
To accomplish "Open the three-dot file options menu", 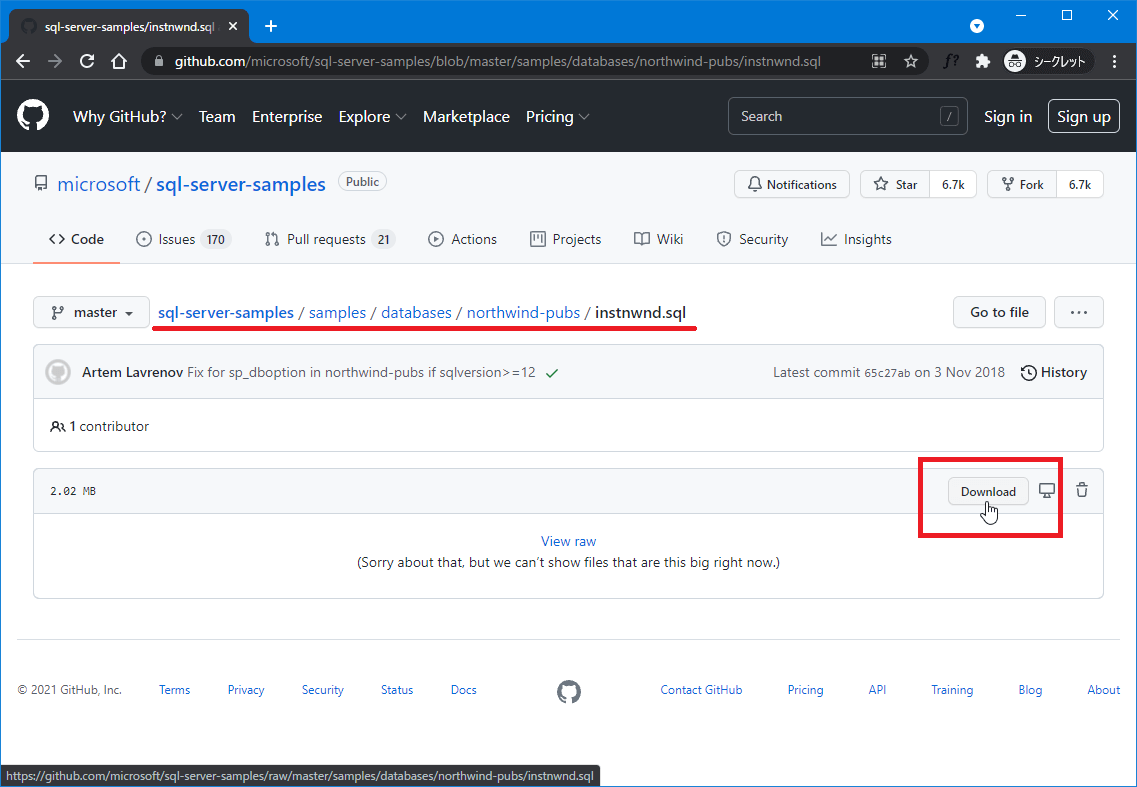I will tap(1078, 312).
